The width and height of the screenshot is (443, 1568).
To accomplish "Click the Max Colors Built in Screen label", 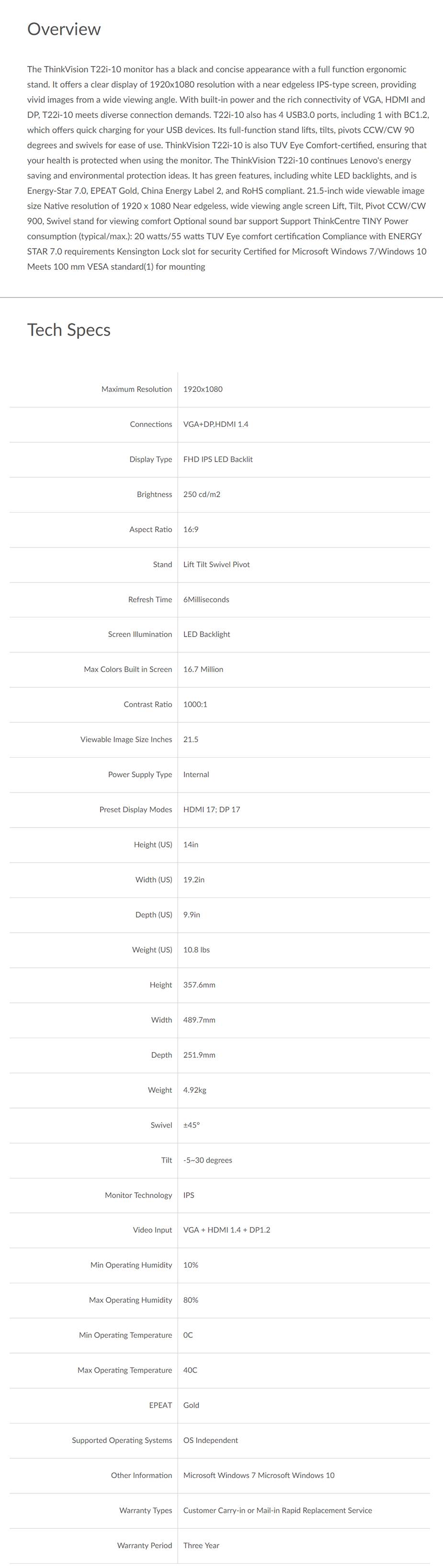I will tap(128, 670).
